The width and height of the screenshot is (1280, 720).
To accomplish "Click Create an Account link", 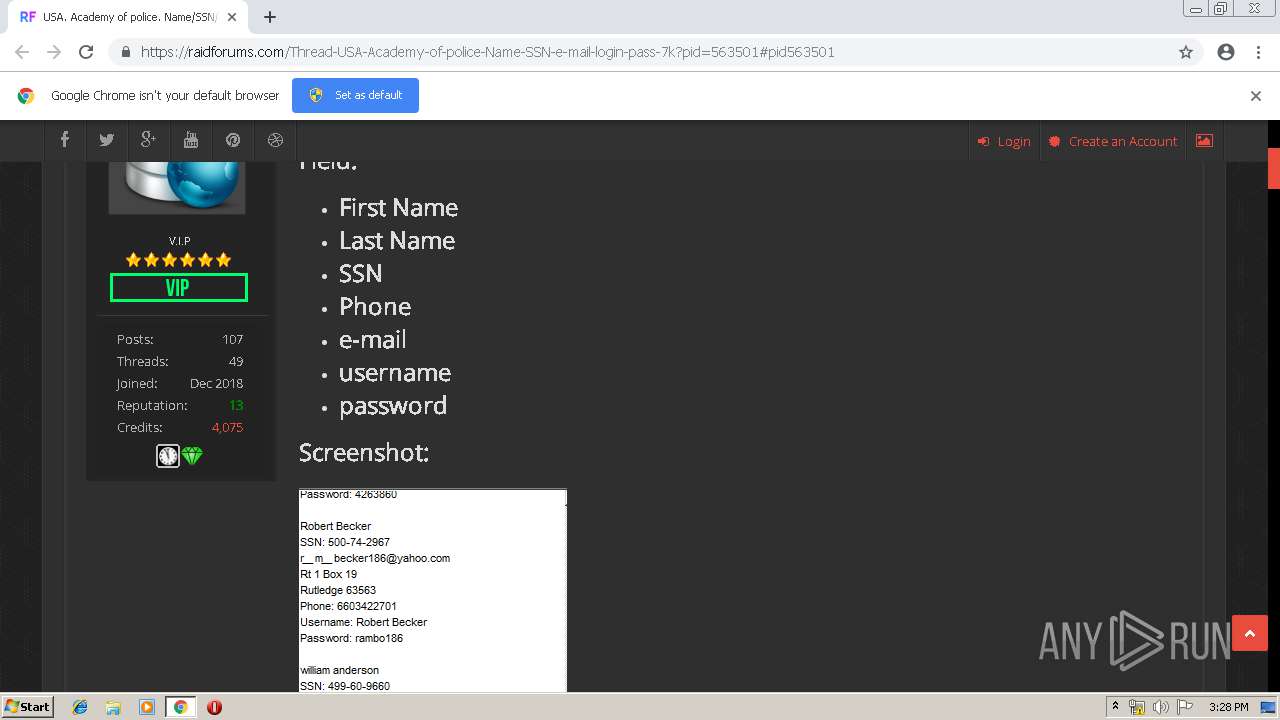I will tap(1113, 141).
